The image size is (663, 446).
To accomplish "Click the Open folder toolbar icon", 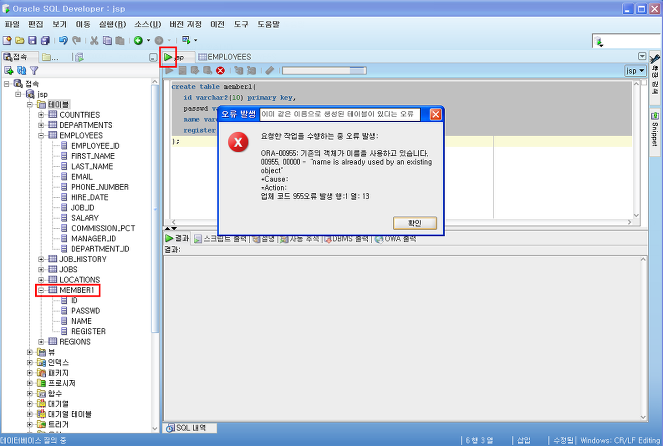I will [20, 40].
